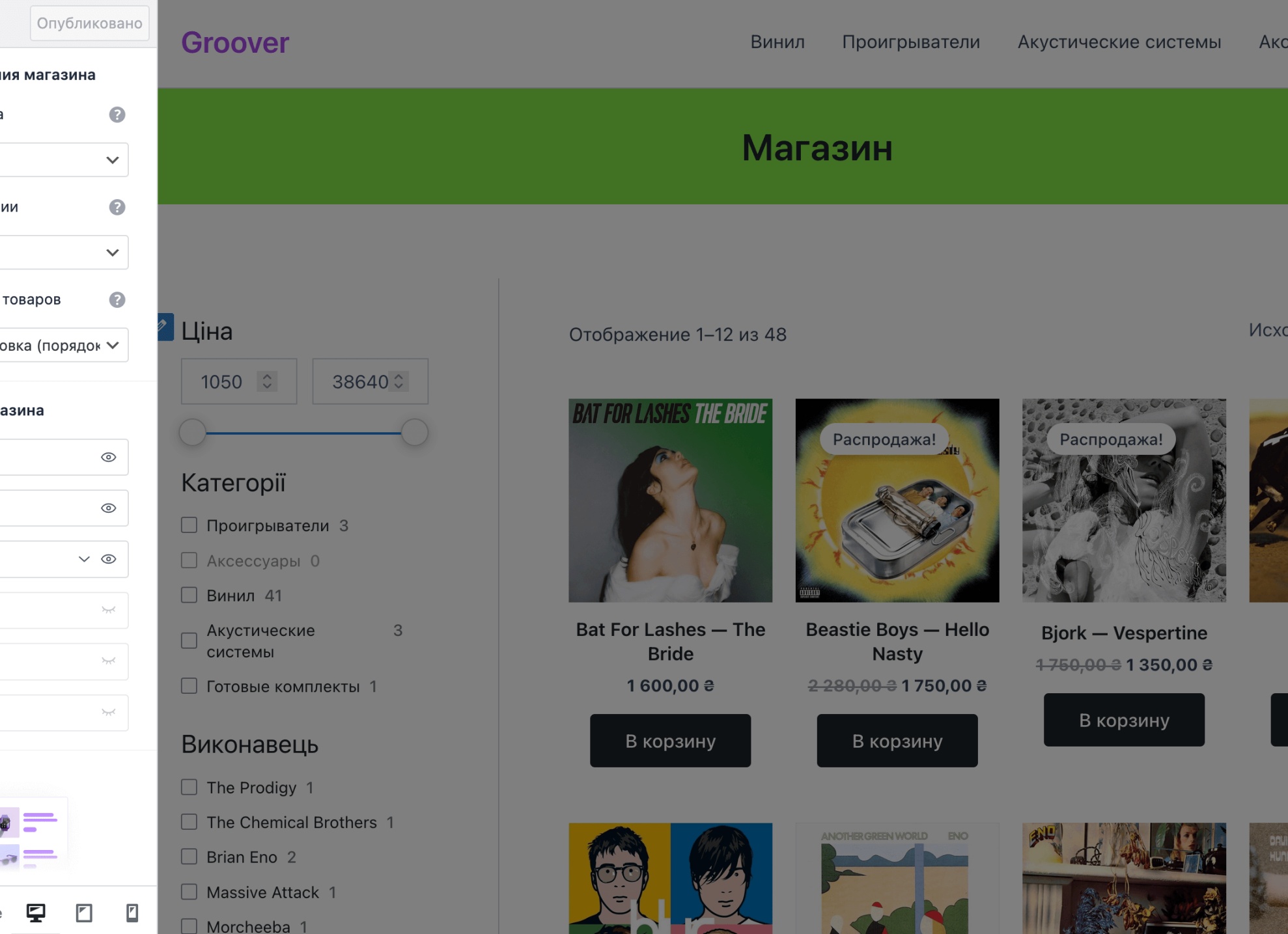The image size is (1288, 934).
Task: Switch preview to desktop device icon
Action: tap(36, 913)
